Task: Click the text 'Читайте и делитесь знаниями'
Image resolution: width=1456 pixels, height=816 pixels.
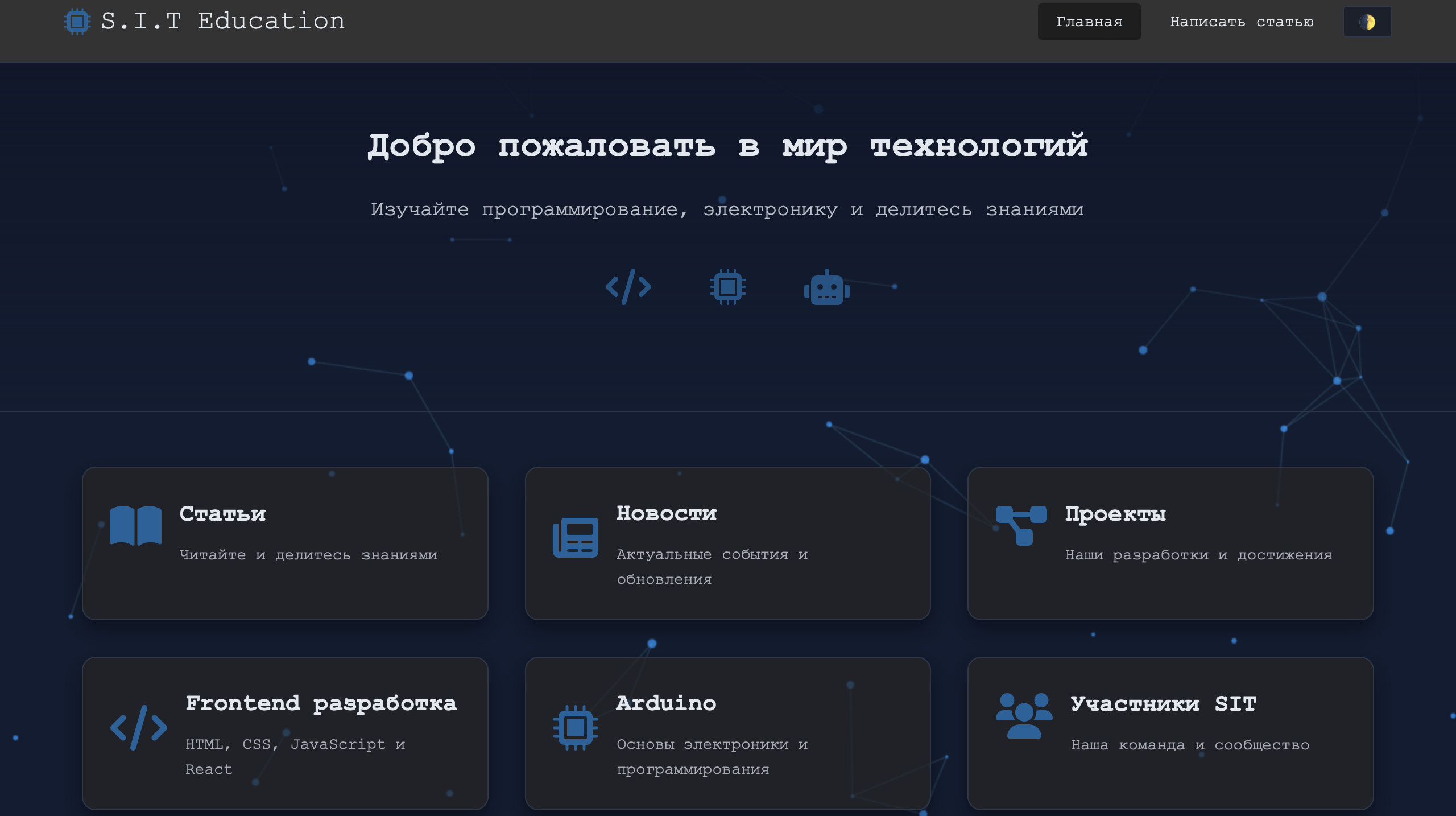Action: point(309,555)
